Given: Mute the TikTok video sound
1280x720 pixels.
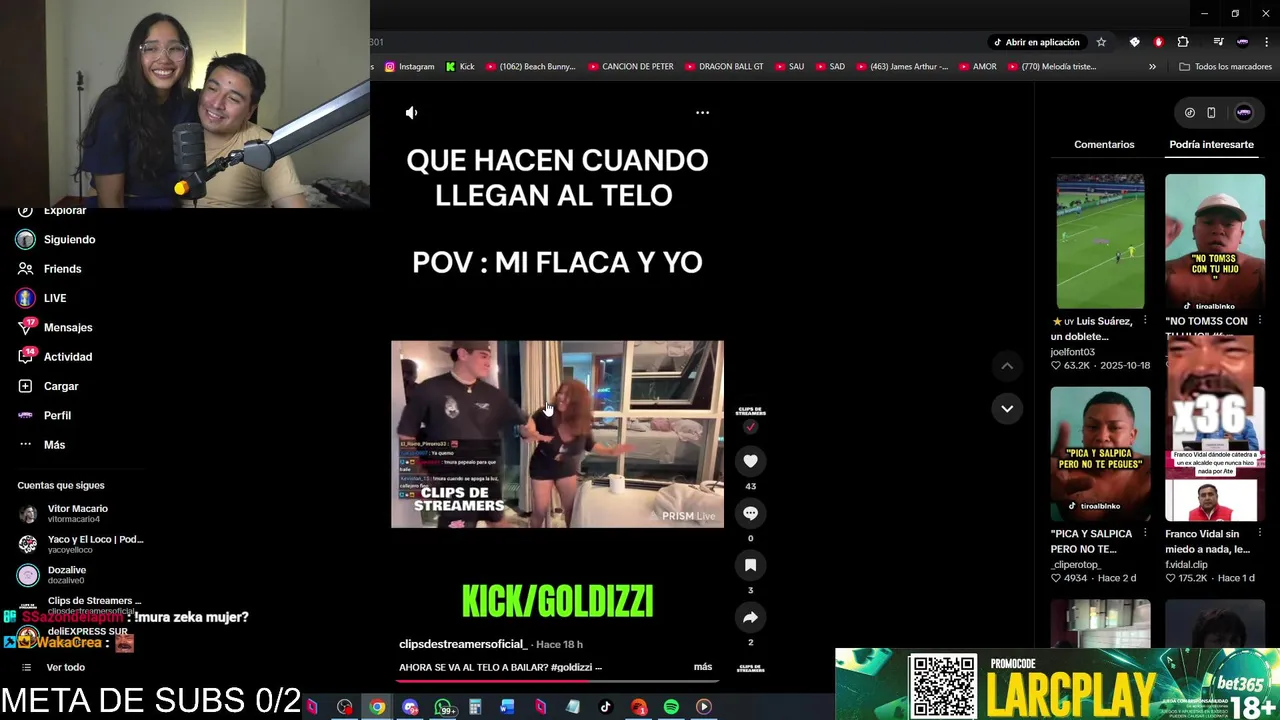Looking at the screenshot, I should (x=411, y=113).
